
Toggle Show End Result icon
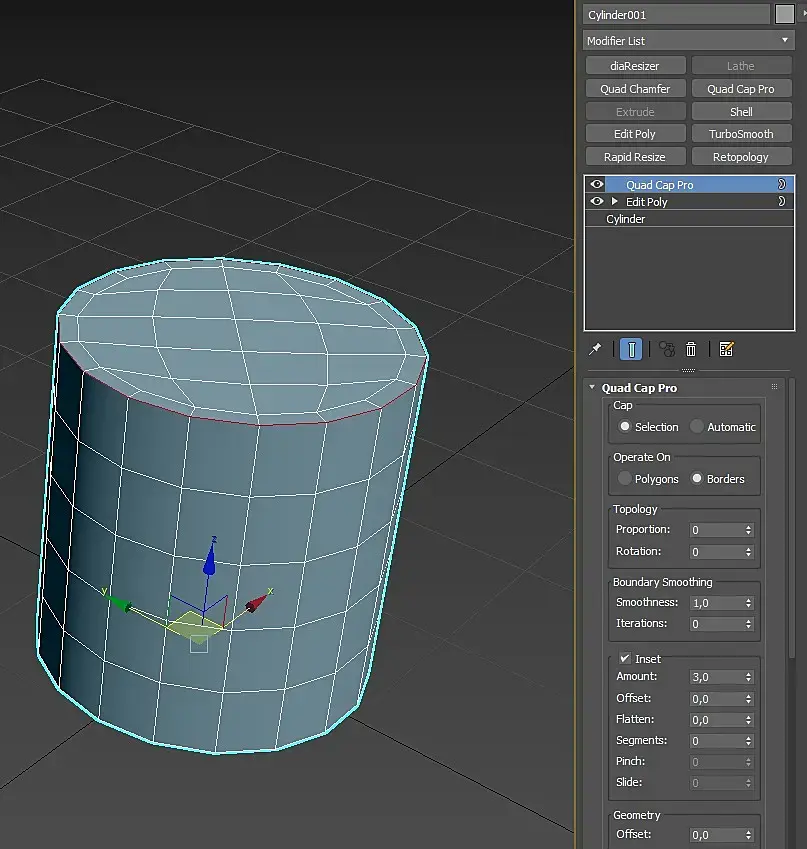[x=631, y=349]
